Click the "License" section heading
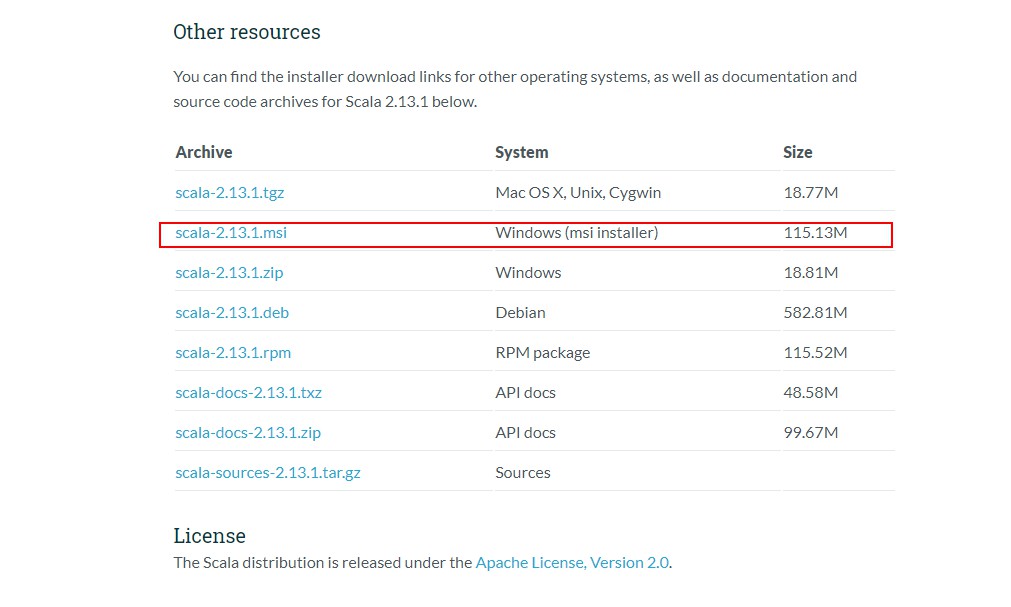This screenshot has width=1011, height=607. (209, 536)
